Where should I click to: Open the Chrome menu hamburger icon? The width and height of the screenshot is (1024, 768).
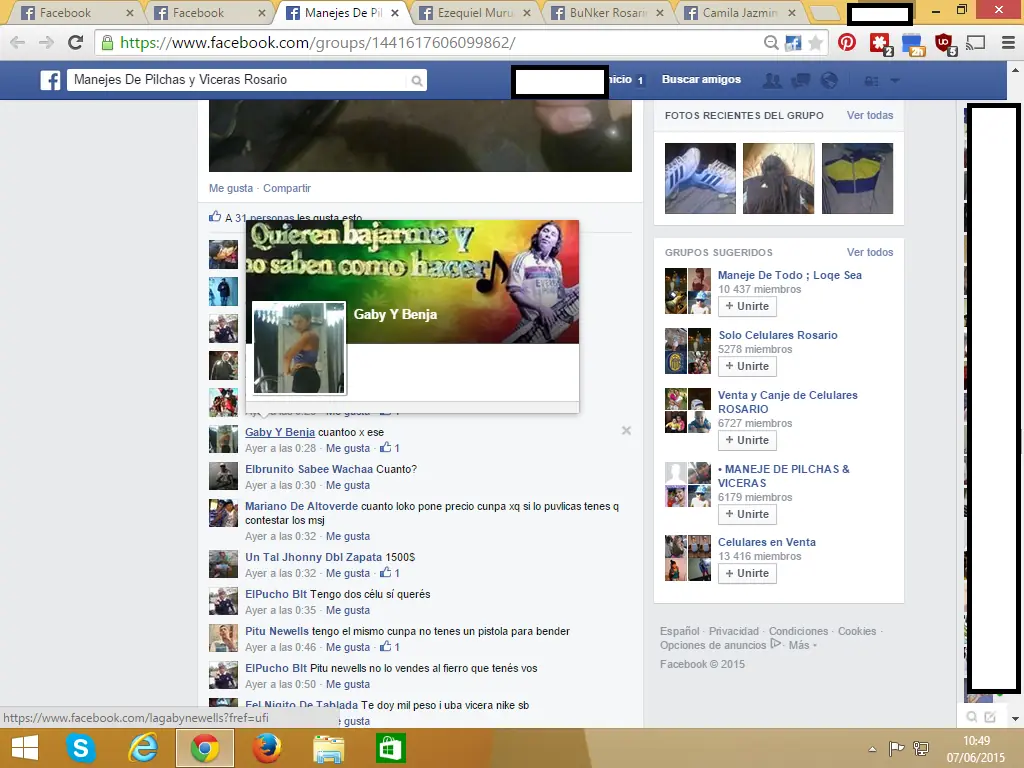click(1009, 43)
